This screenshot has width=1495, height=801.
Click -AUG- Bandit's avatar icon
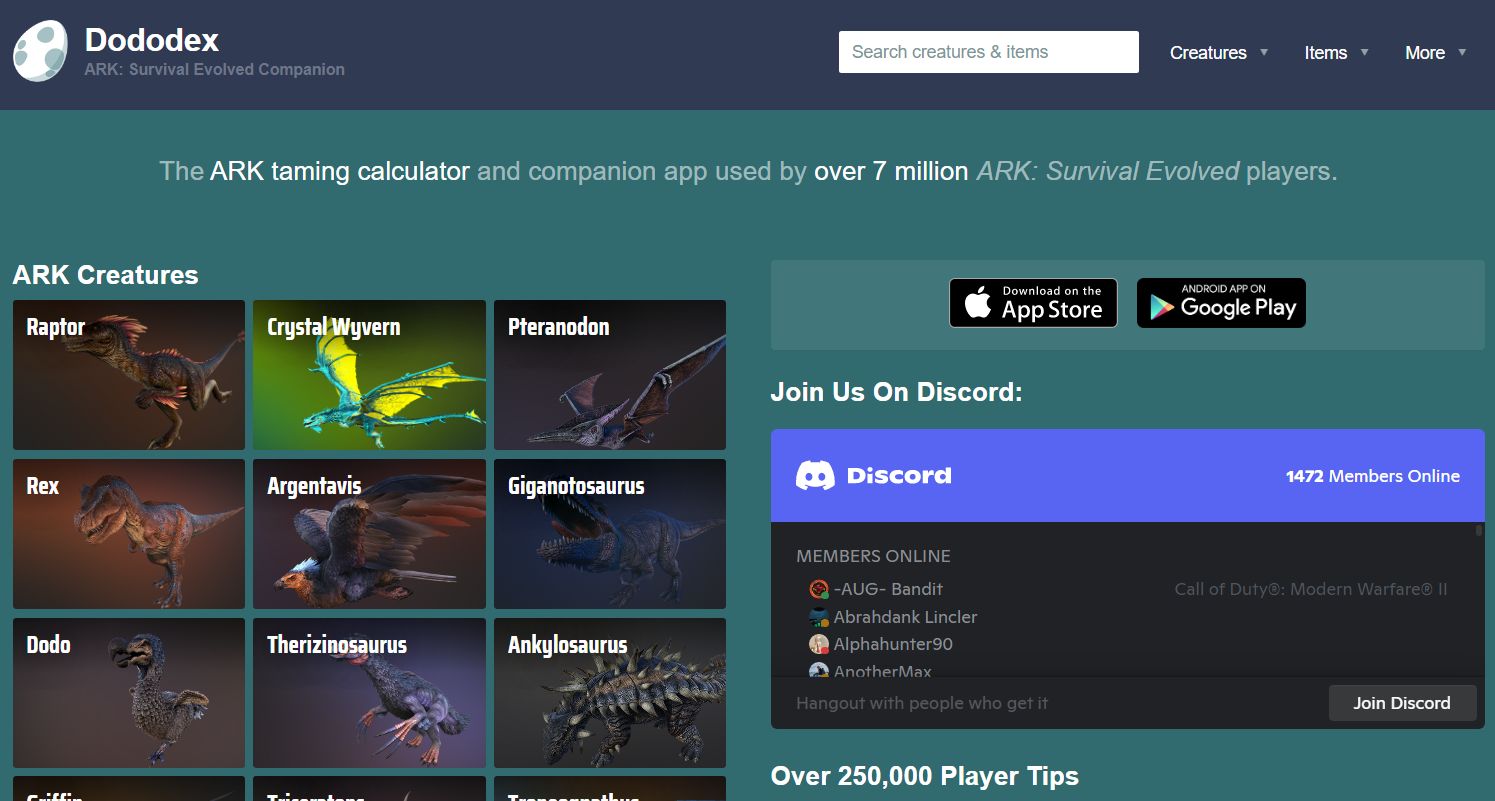click(819, 589)
